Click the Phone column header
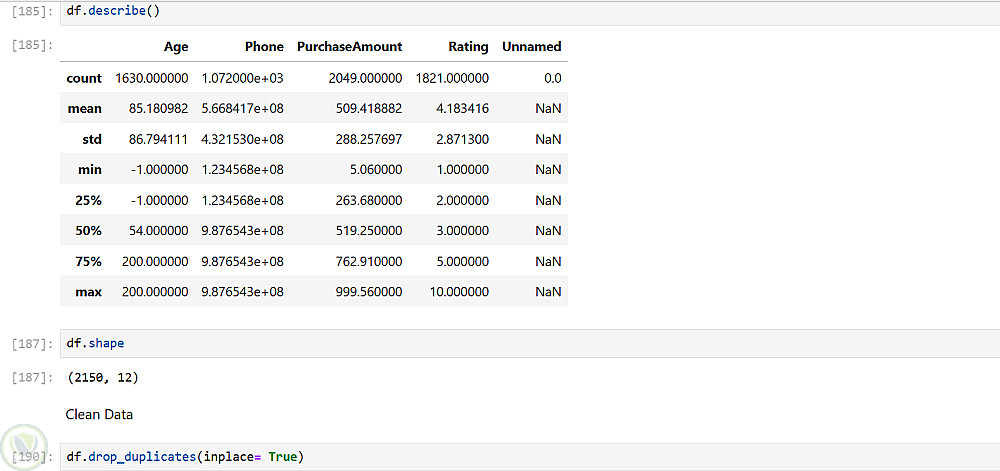 click(x=264, y=47)
